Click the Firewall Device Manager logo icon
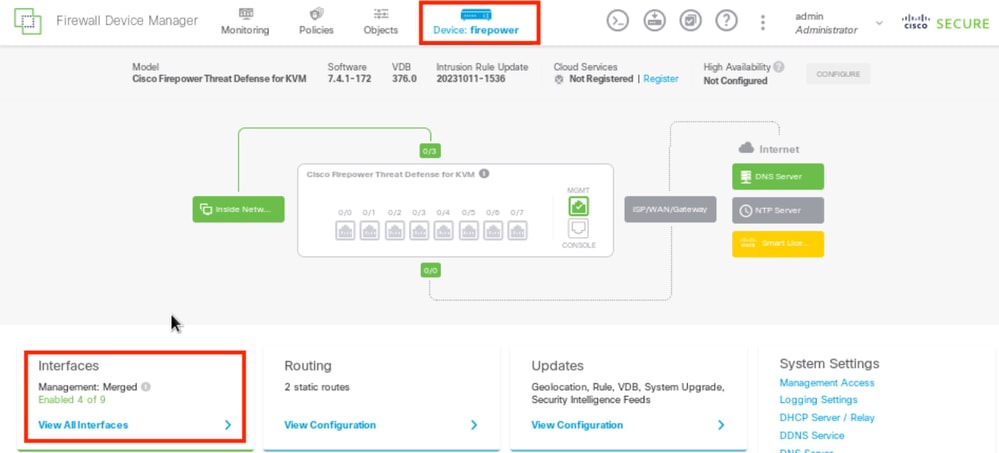The image size is (999, 453). 27,21
